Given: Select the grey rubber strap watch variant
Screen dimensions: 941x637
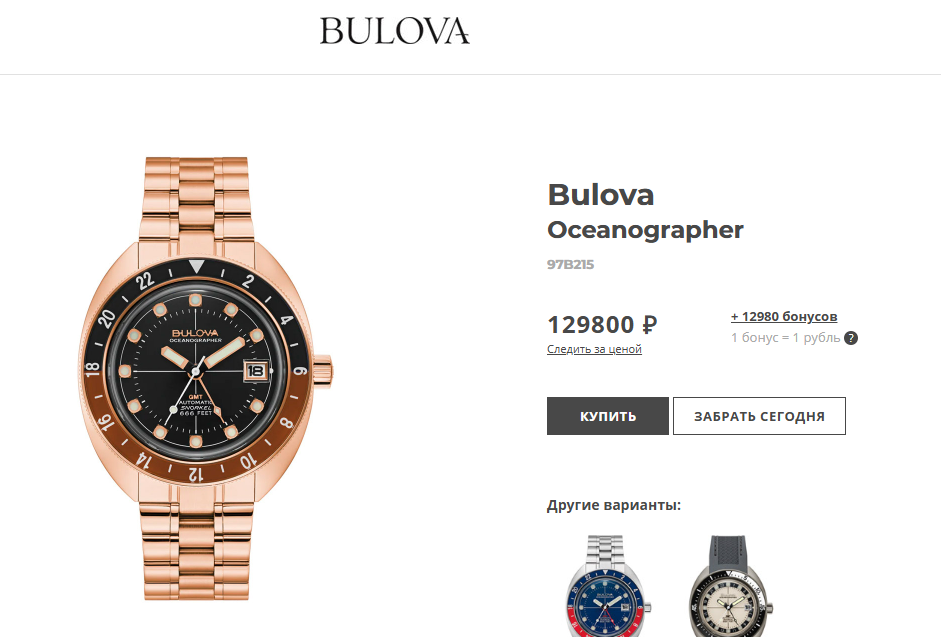Looking at the screenshot, I should point(728,585).
